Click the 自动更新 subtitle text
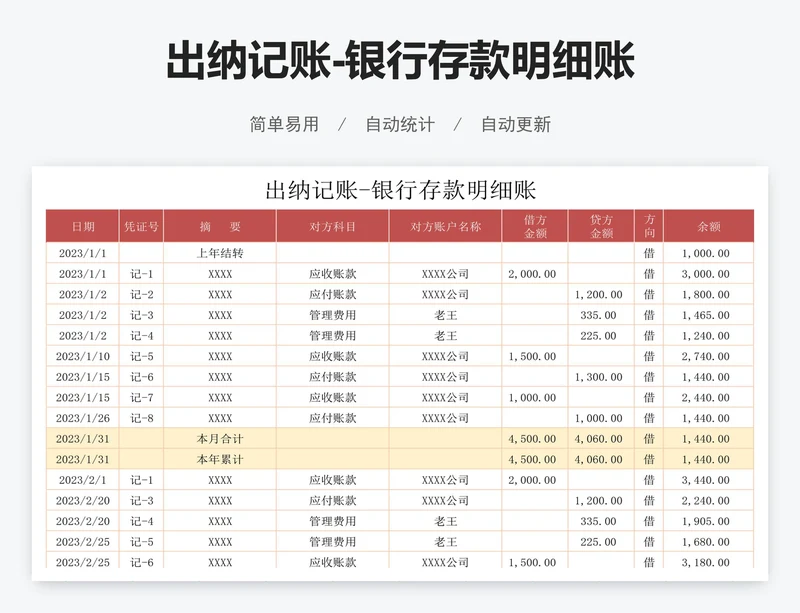 pos(516,124)
